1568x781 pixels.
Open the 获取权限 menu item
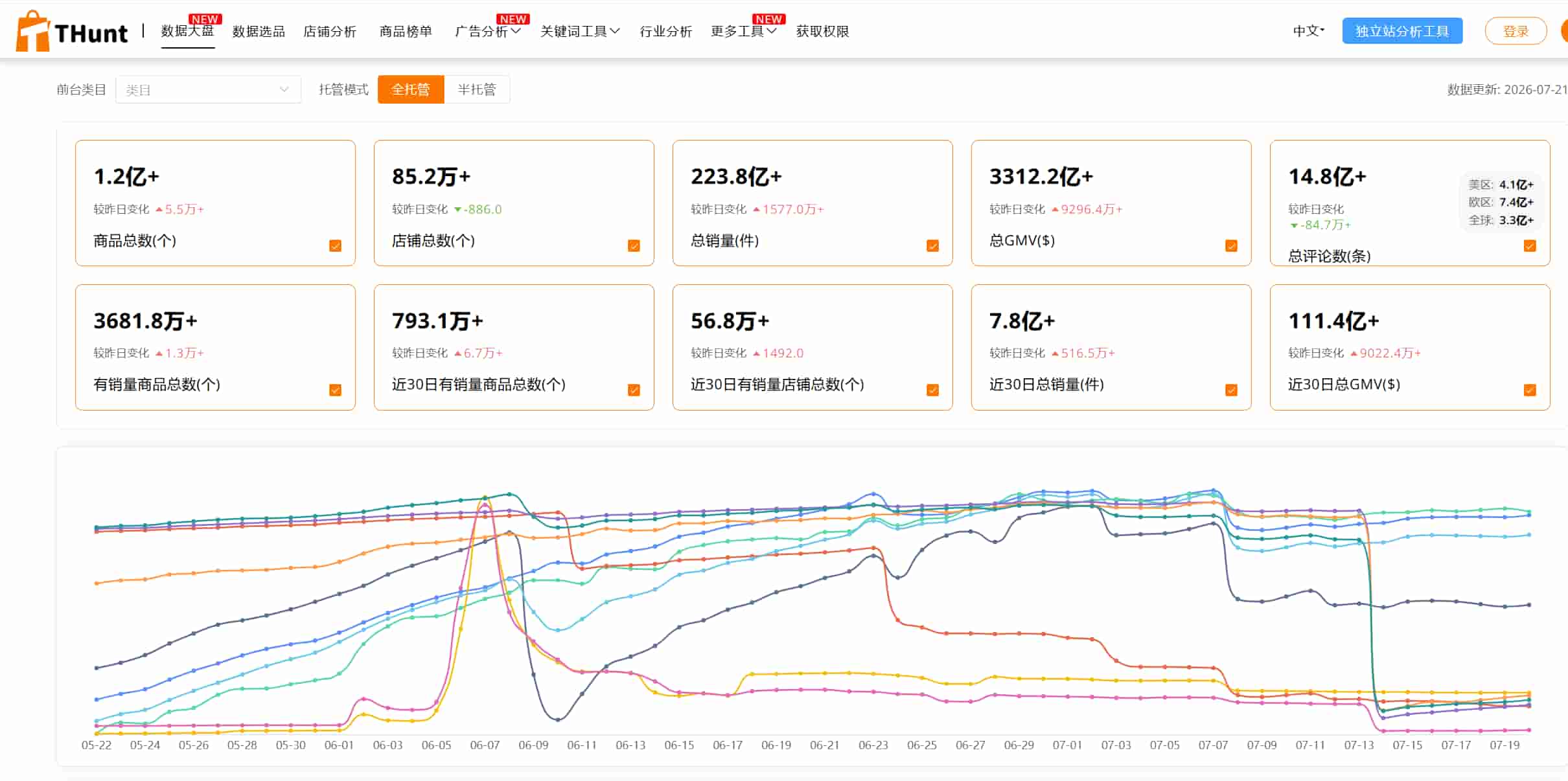click(x=822, y=31)
